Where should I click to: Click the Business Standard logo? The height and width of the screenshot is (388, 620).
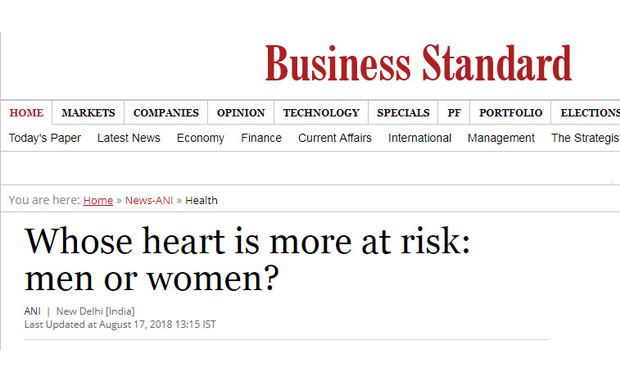coord(418,63)
